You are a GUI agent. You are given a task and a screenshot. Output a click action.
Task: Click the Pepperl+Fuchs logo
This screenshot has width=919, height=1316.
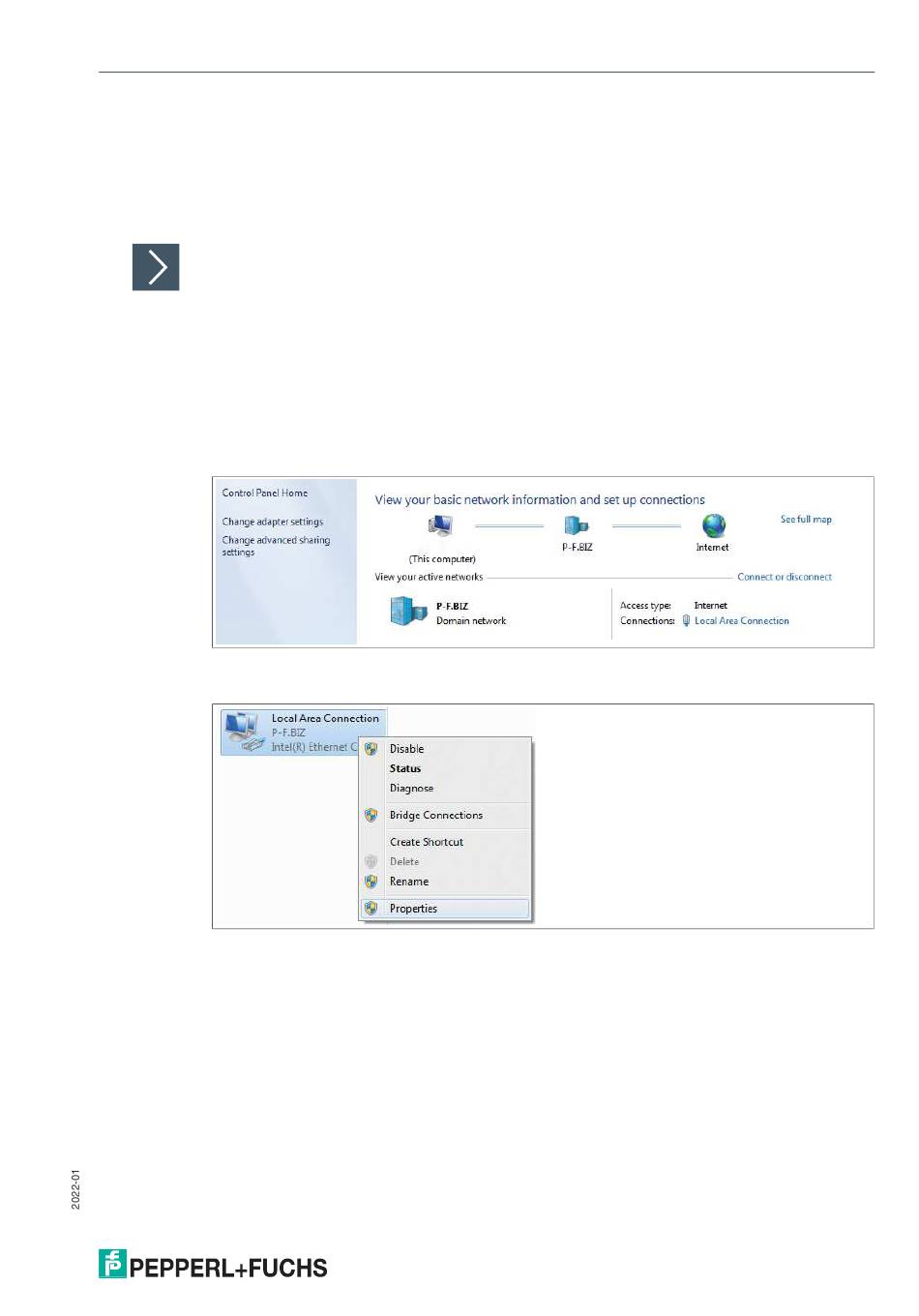point(213,1265)
